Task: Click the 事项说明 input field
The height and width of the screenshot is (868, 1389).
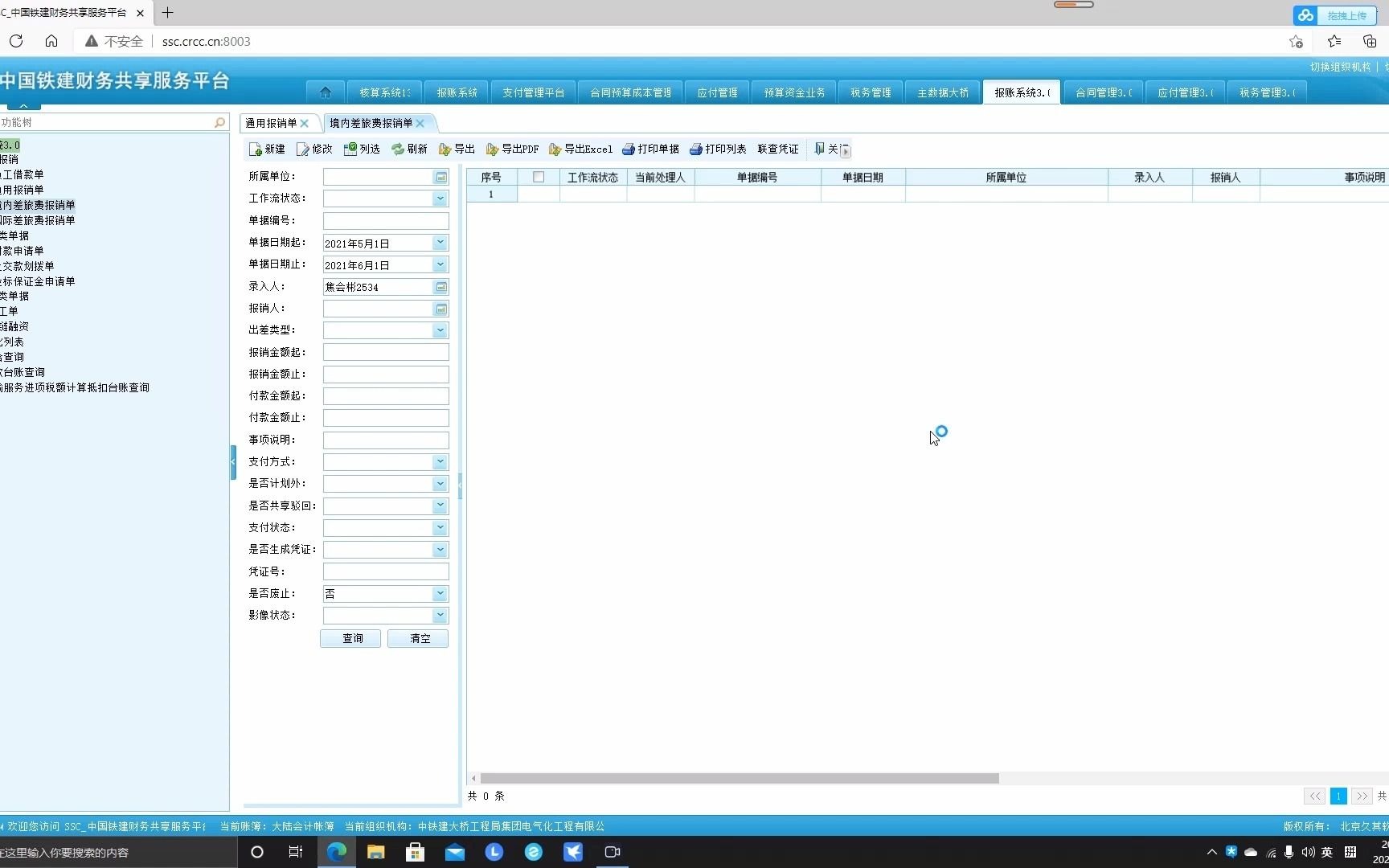Action: [386, 440]
